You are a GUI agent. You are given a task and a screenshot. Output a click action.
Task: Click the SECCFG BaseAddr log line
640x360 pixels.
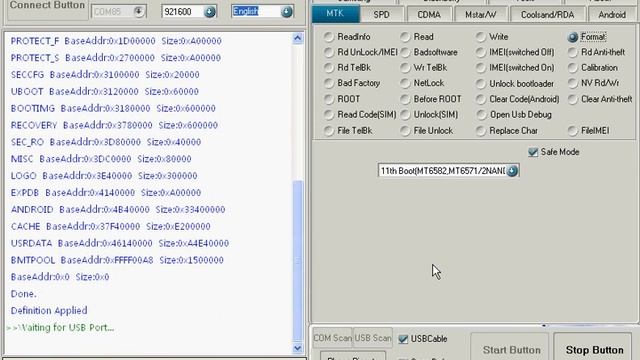point(105,75)
